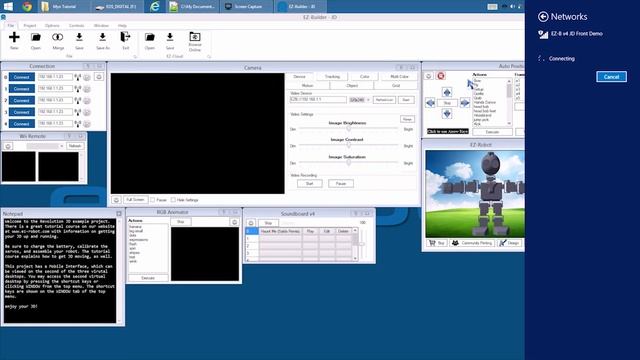Viewport: 640px width, 360px height.
Task: Click Connect button on connection row 3
Action: click(22, 112)
